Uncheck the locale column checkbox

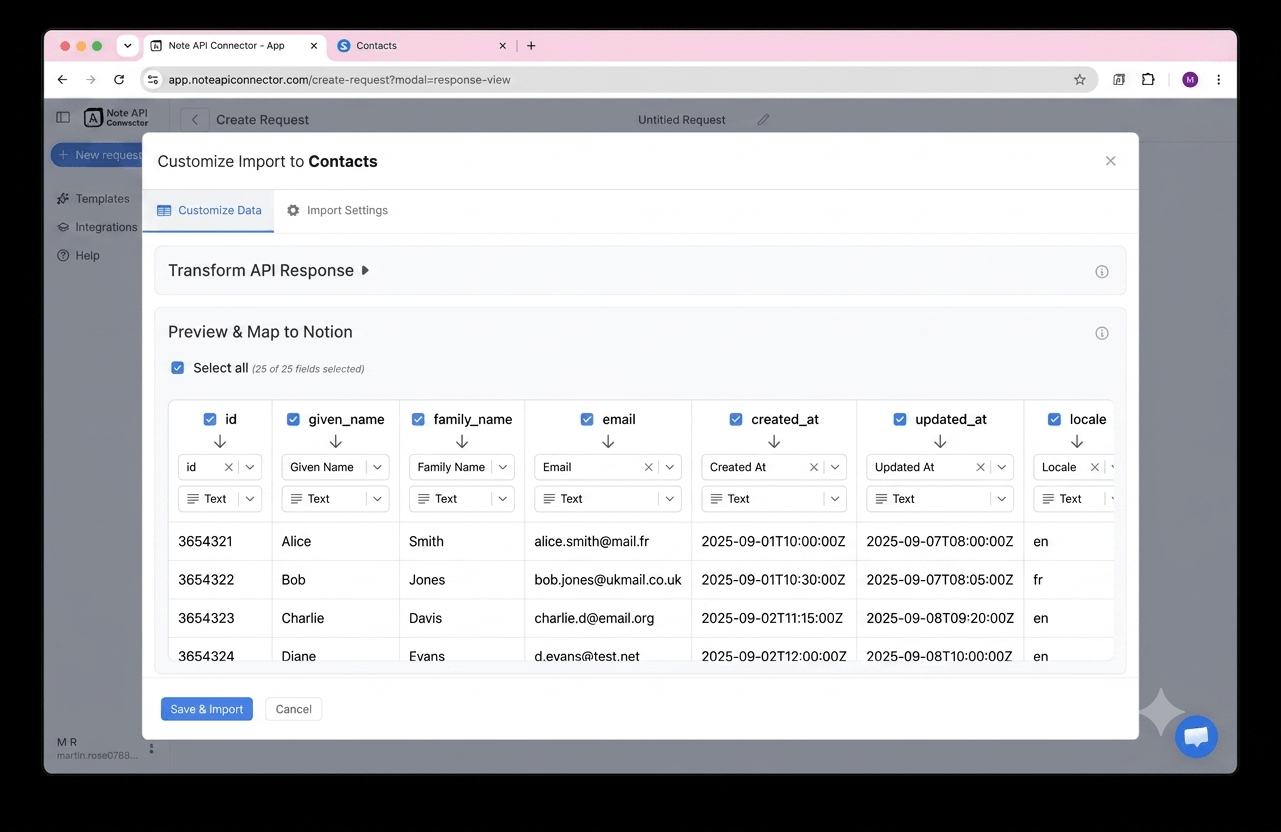[x=1054, y=419]
